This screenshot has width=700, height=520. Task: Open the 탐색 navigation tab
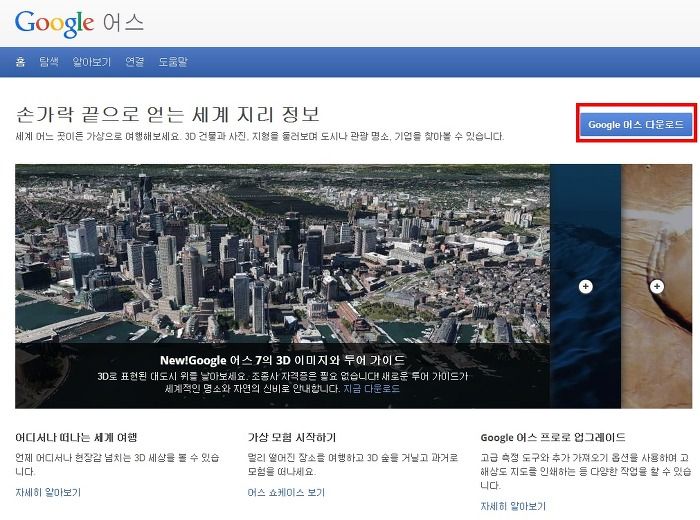click(x=49, y=62)
